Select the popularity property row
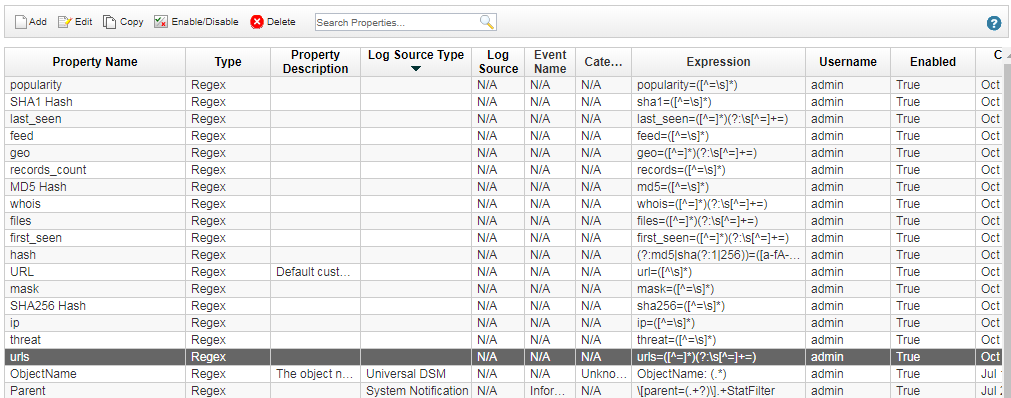Image resolution: width=1011 pixels, height=398 pixels. tap(503, 85)
